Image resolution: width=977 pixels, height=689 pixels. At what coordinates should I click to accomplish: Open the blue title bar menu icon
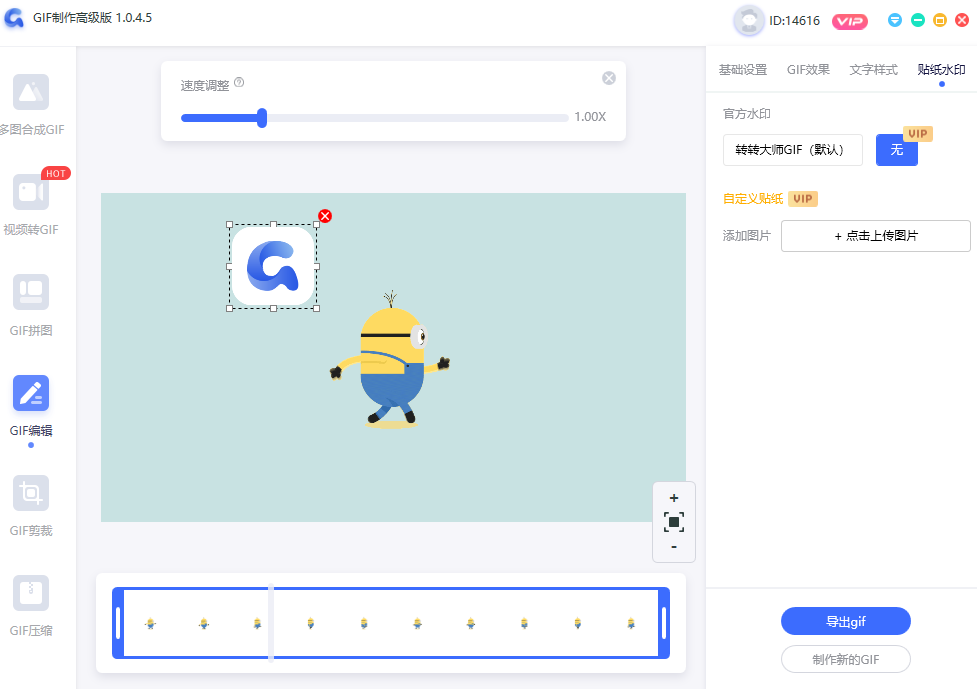895,21
